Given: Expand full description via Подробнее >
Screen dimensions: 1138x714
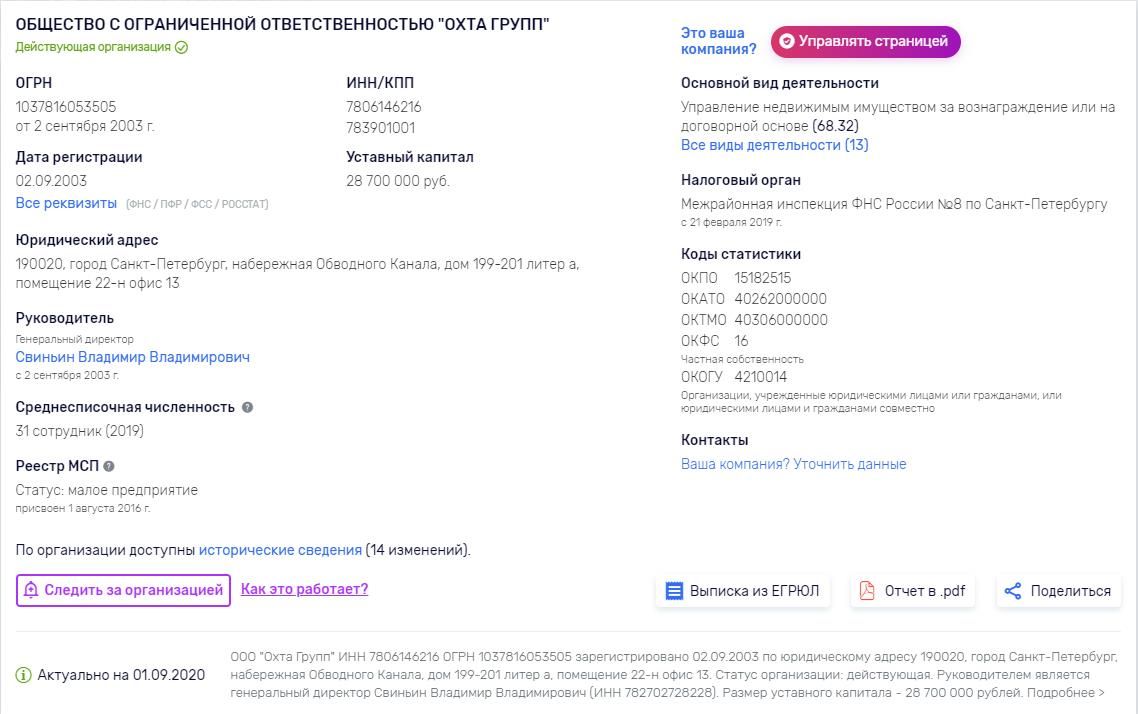Looking at the screenshot, I should [x=1065, y=692].
